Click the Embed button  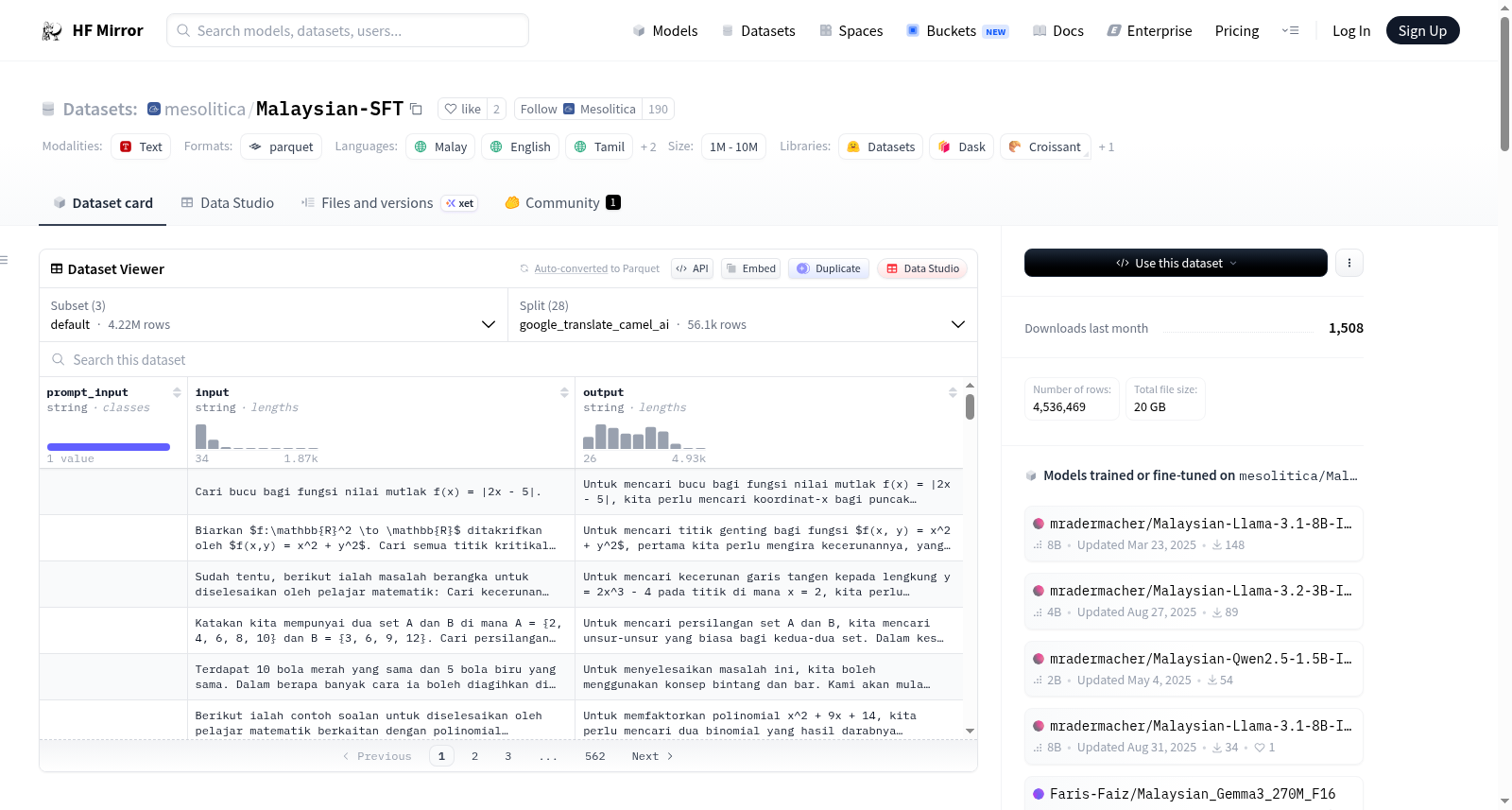749,268
